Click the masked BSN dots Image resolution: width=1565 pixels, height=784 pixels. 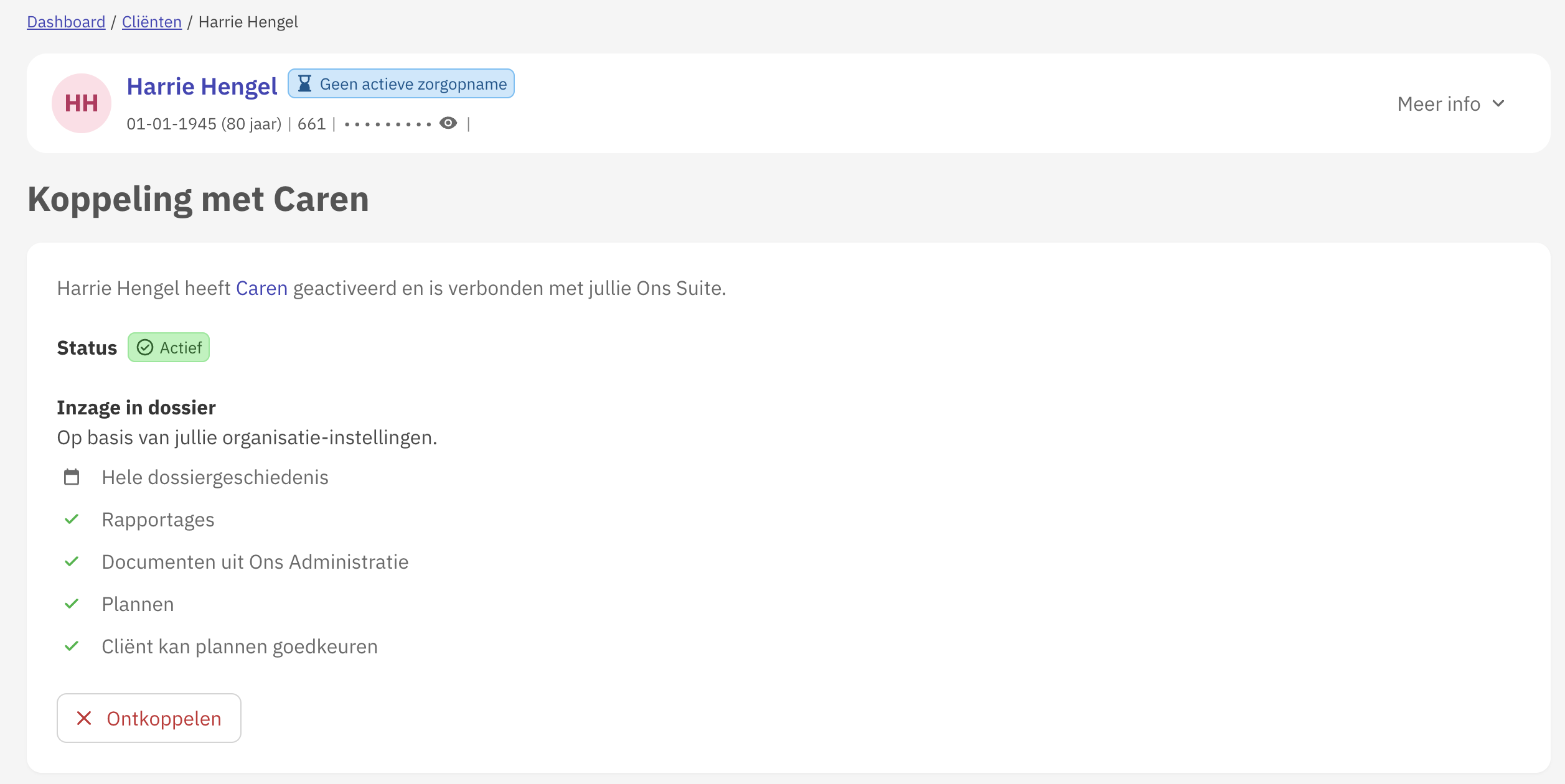click(x=388, y=124)
